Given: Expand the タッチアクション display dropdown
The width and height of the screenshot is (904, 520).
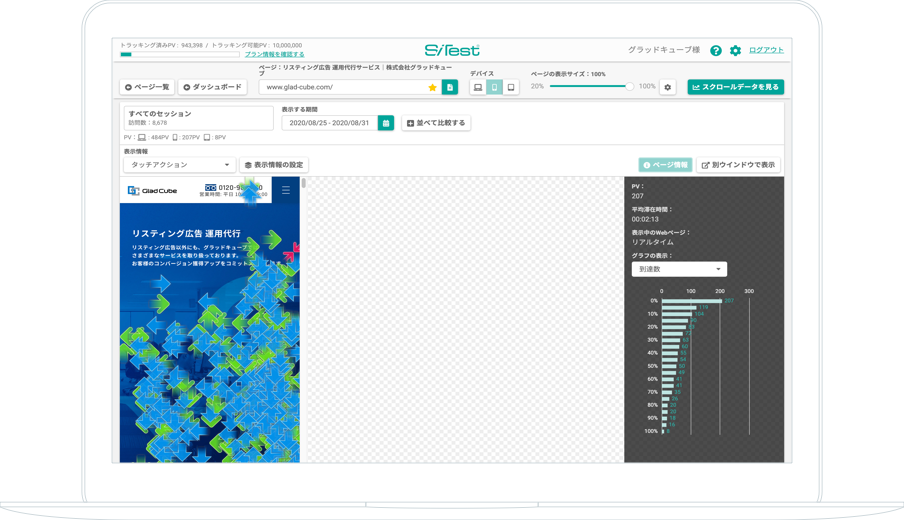Looking at the screenshot, I should (x=179, y=165).
